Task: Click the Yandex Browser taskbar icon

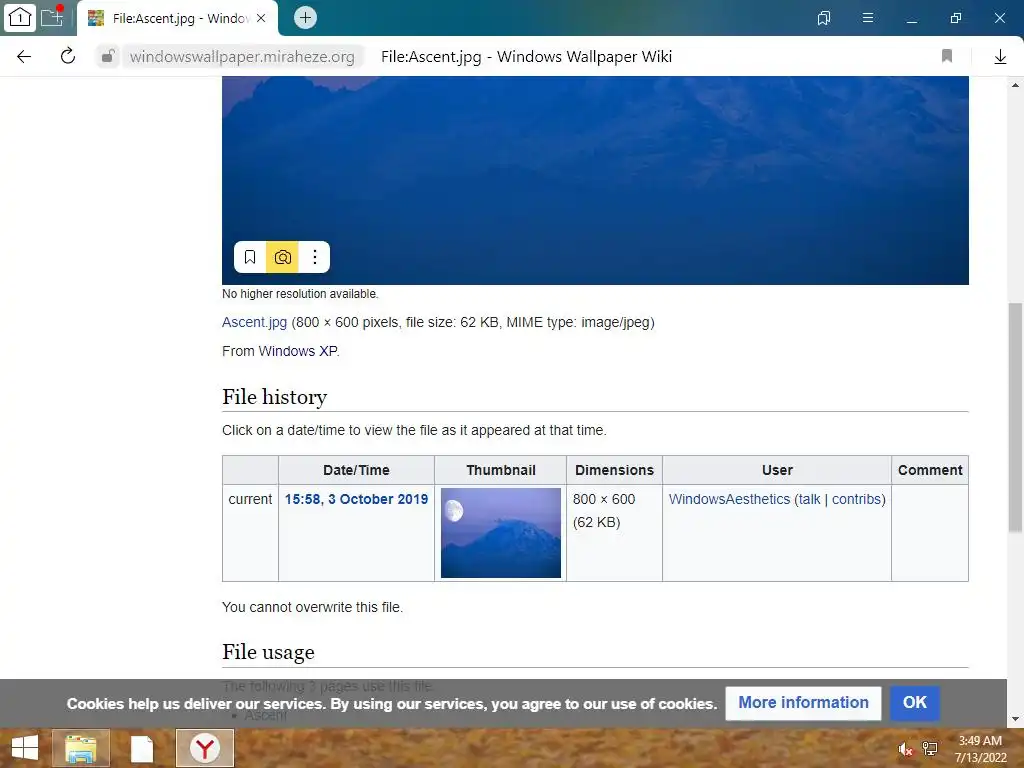Action: (x=204, y=748)
